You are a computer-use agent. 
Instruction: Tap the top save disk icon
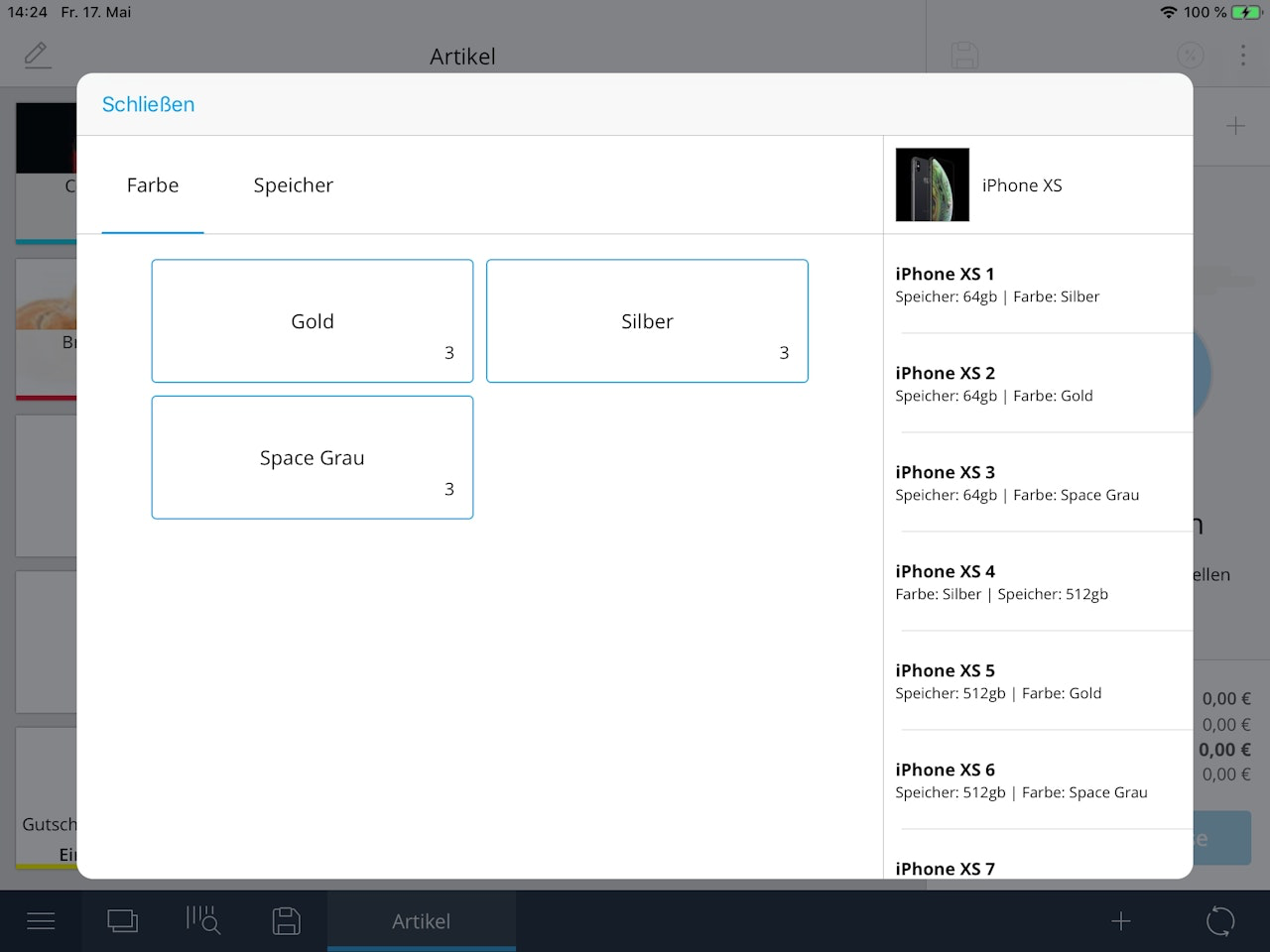[964, 56]
